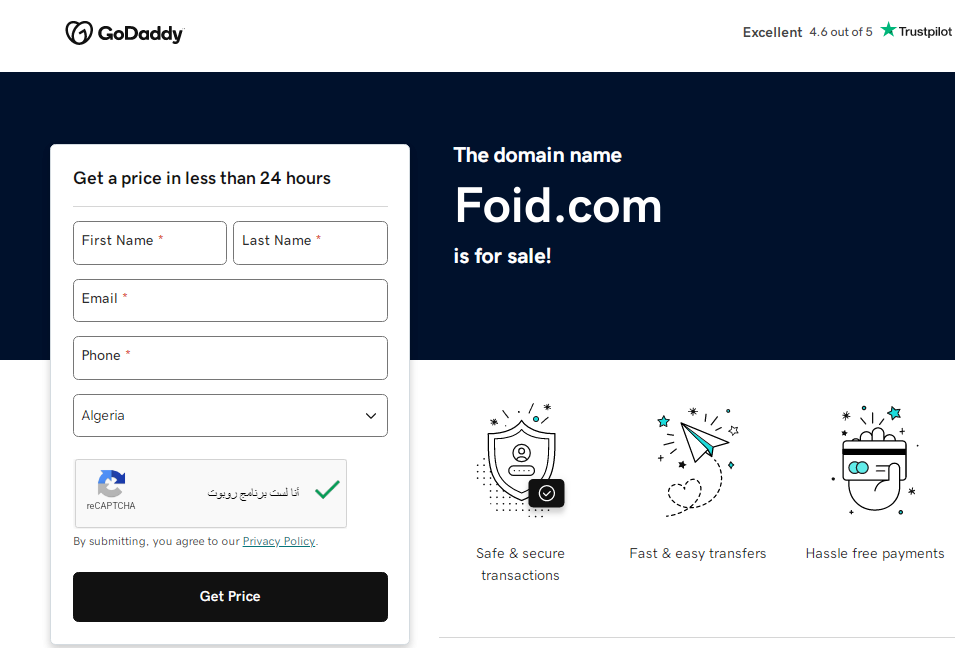
Task: Click the GoDaddy heart logo icon
Action: (x=79, y=33)
